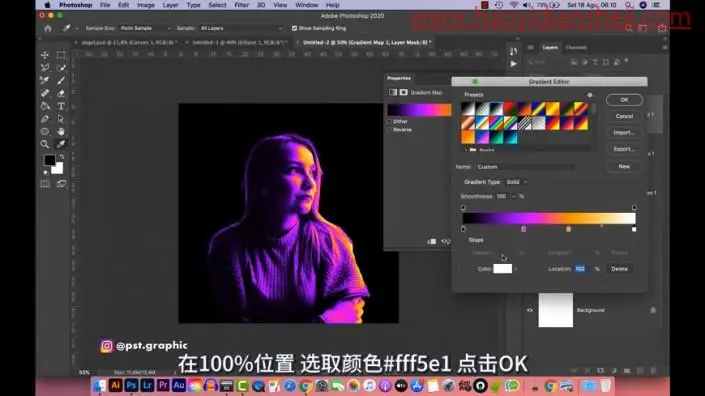Open Lightroom from the Dock

point(147,385)
